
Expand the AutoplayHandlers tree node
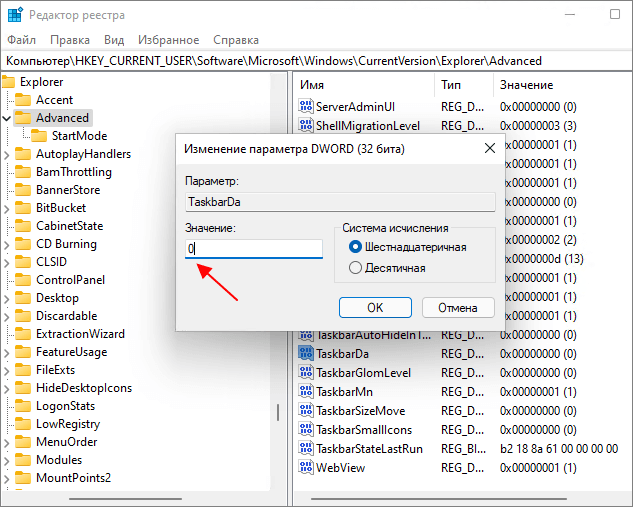pyautogui.click(x=6, y=155)
